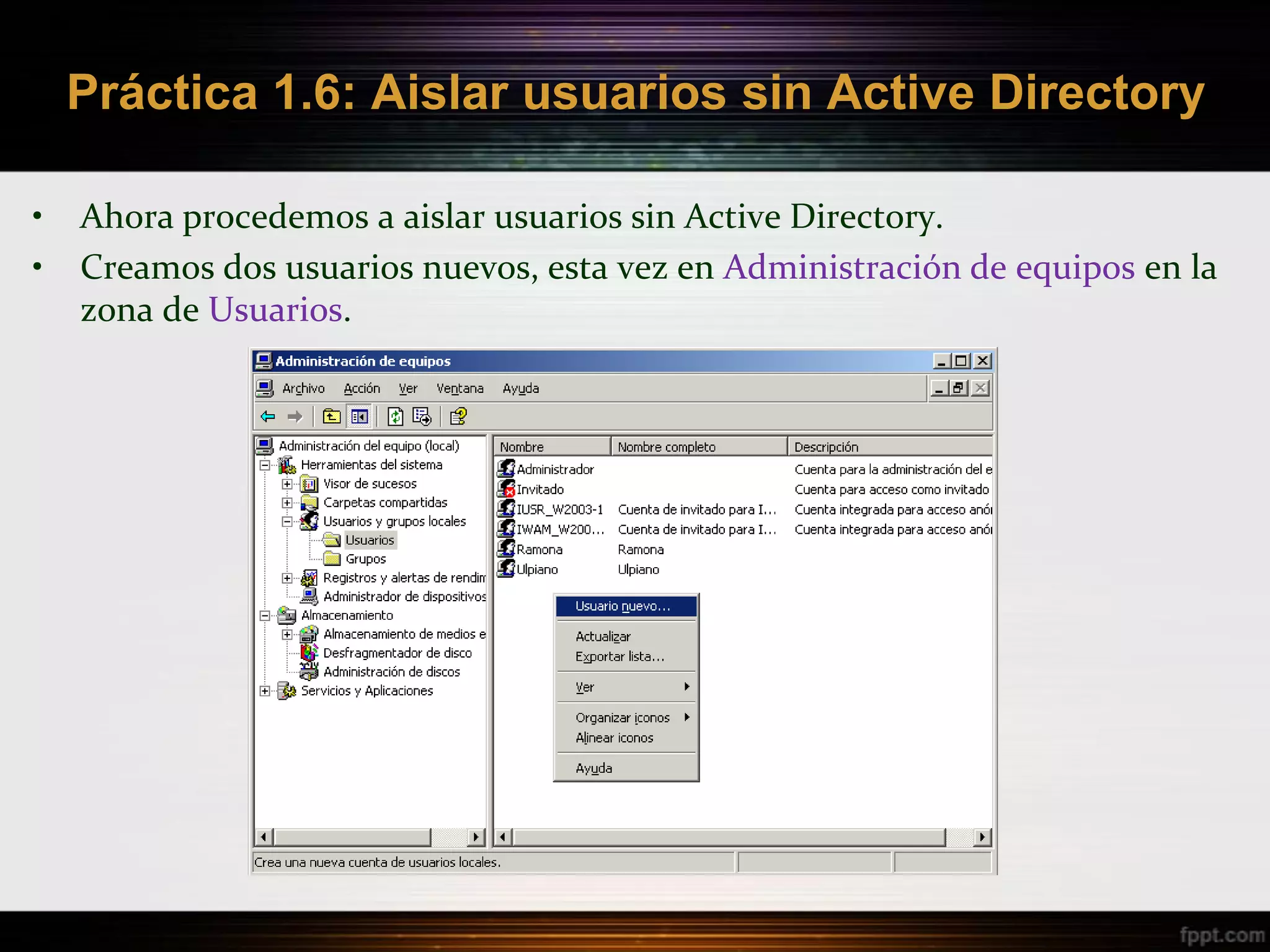
Task: Expand the Visor de sucesos node
Action: tap(287, 483)
